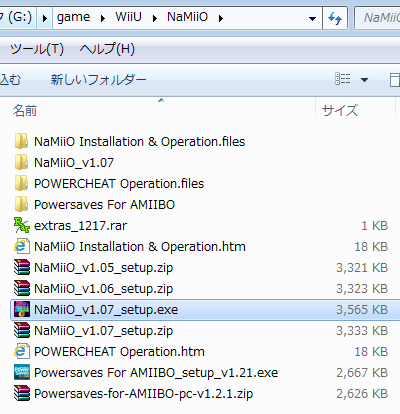Expand the arrow after (G:) in address bar
Image resolution: width=400 pixels, height=414 pixels.
(x=45, y=18)
